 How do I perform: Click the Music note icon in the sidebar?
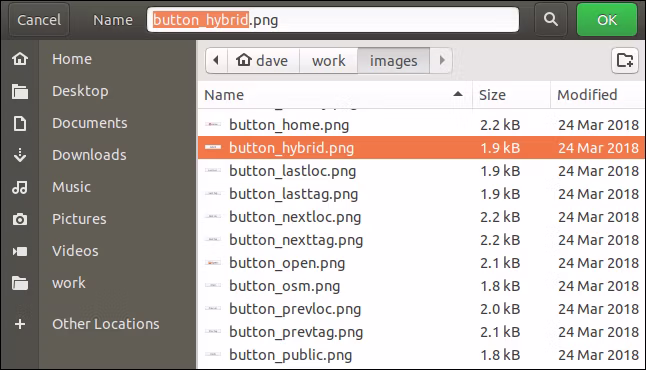[x=20, y=187]
